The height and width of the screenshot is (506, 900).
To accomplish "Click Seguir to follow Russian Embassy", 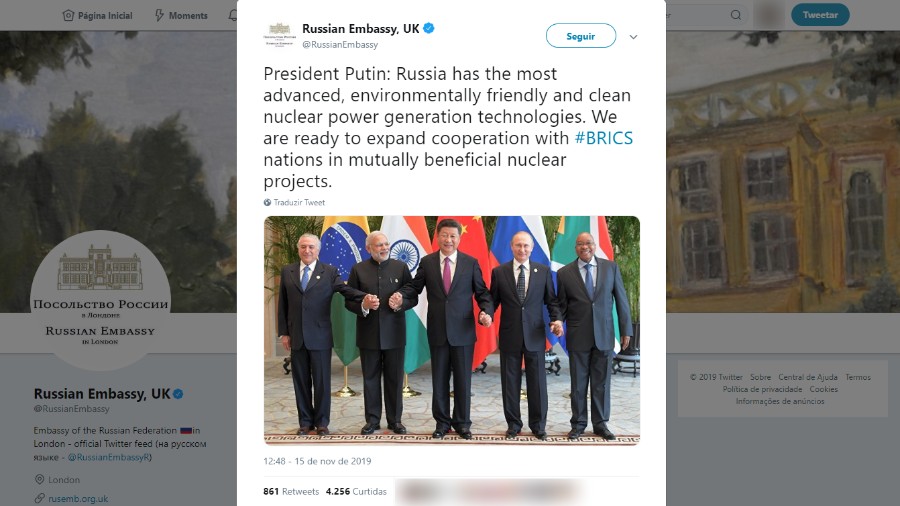I will (x=581, y=36).
